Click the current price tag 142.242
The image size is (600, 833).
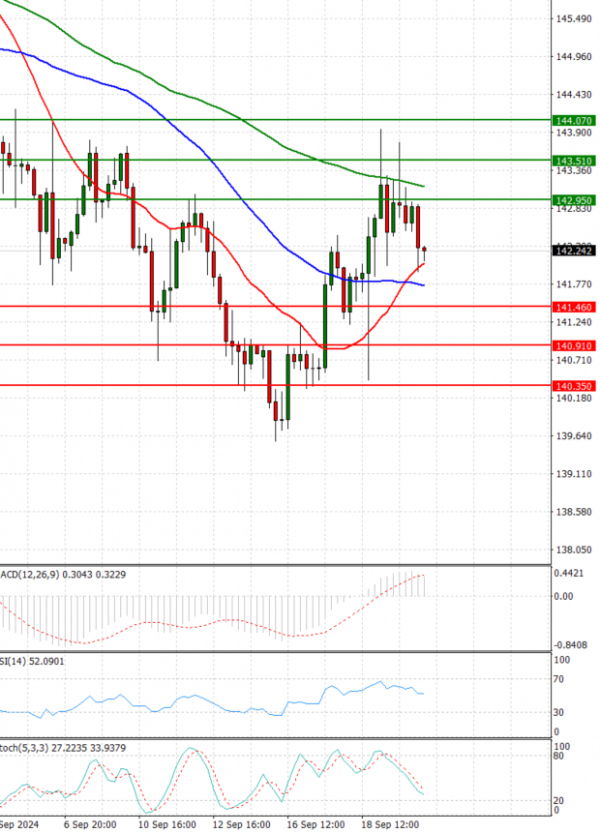[574, 251]
